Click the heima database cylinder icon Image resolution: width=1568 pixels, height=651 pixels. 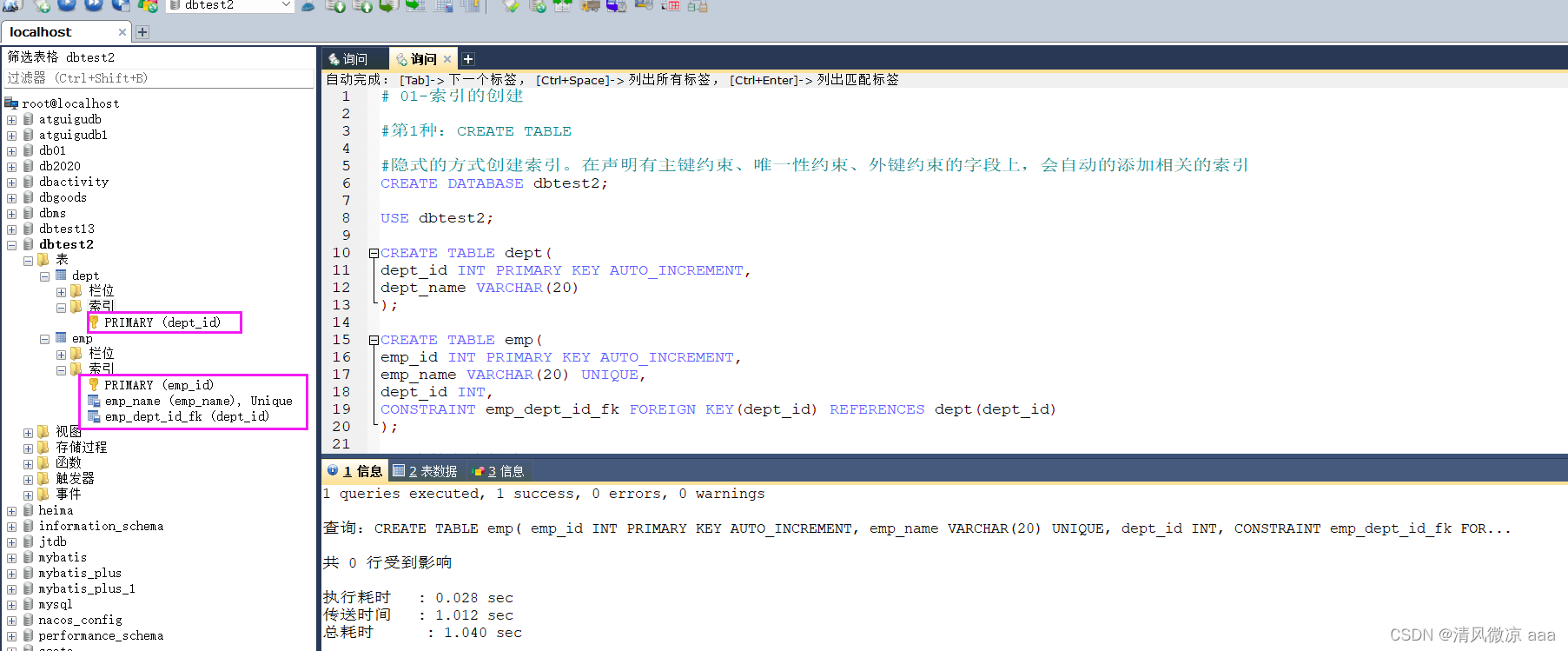pyautogui.click(x=29, y=510)
